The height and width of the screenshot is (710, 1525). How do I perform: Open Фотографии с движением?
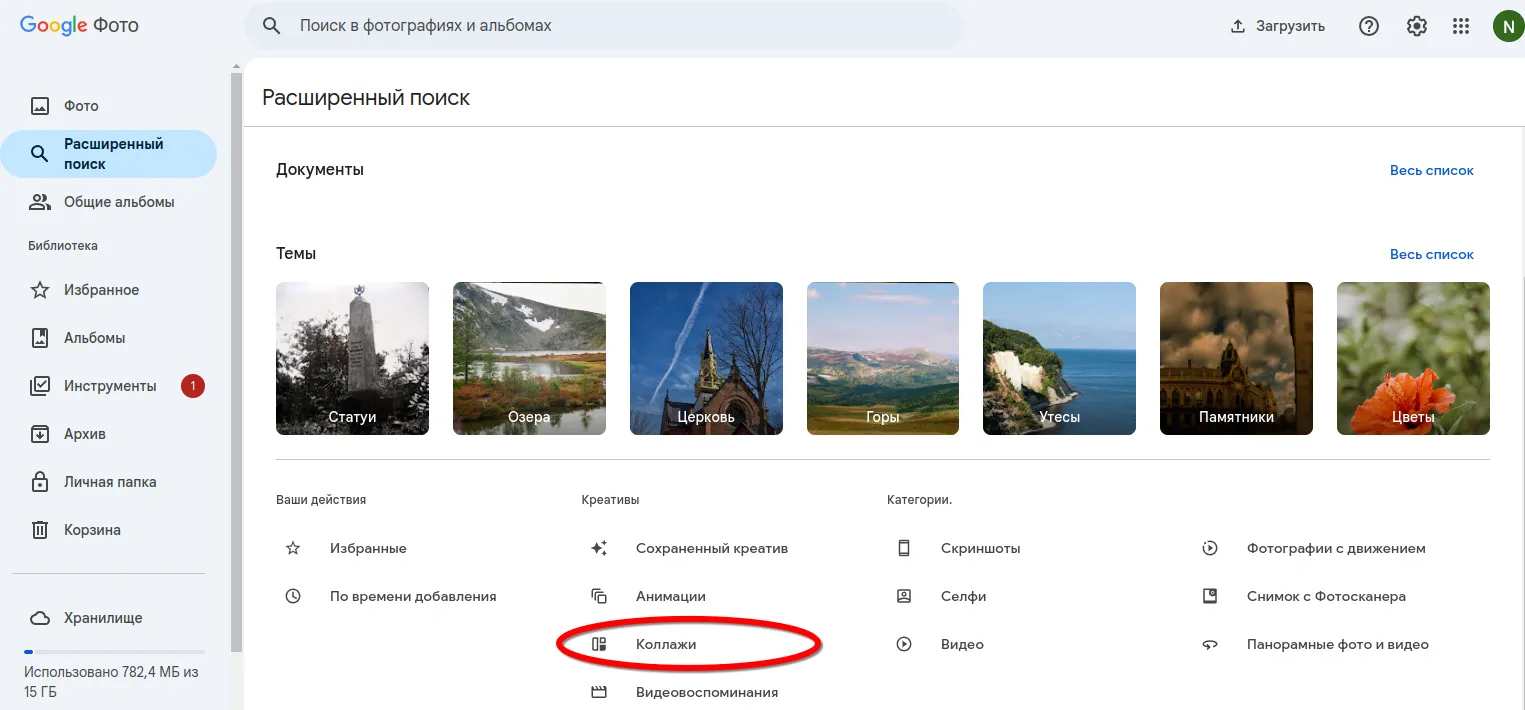[x=1211, y=547]
